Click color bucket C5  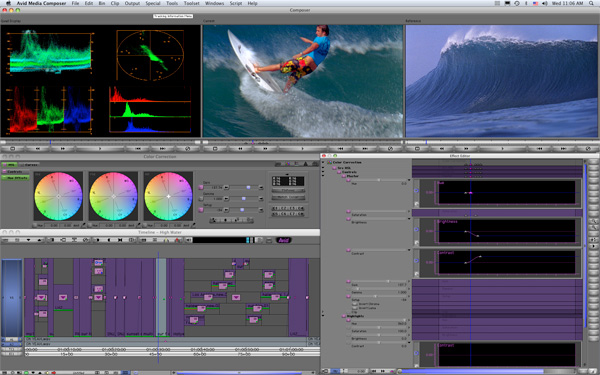(x=276, y=214)
